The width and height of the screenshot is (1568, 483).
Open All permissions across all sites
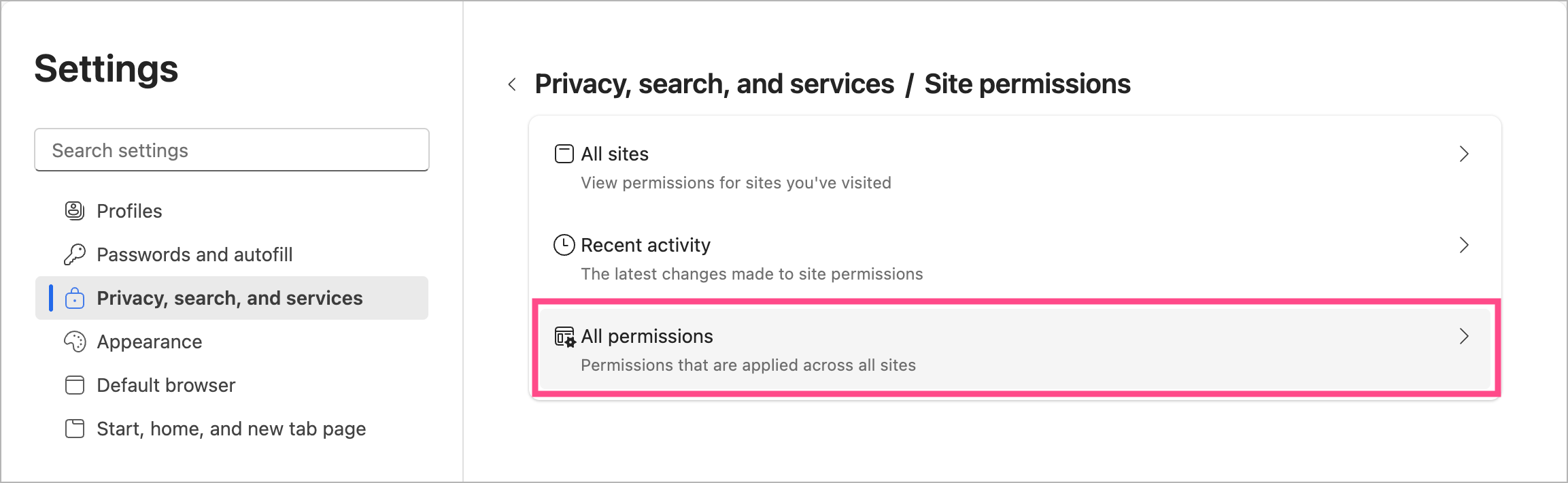pyautogui.click(x=748, y=350)
